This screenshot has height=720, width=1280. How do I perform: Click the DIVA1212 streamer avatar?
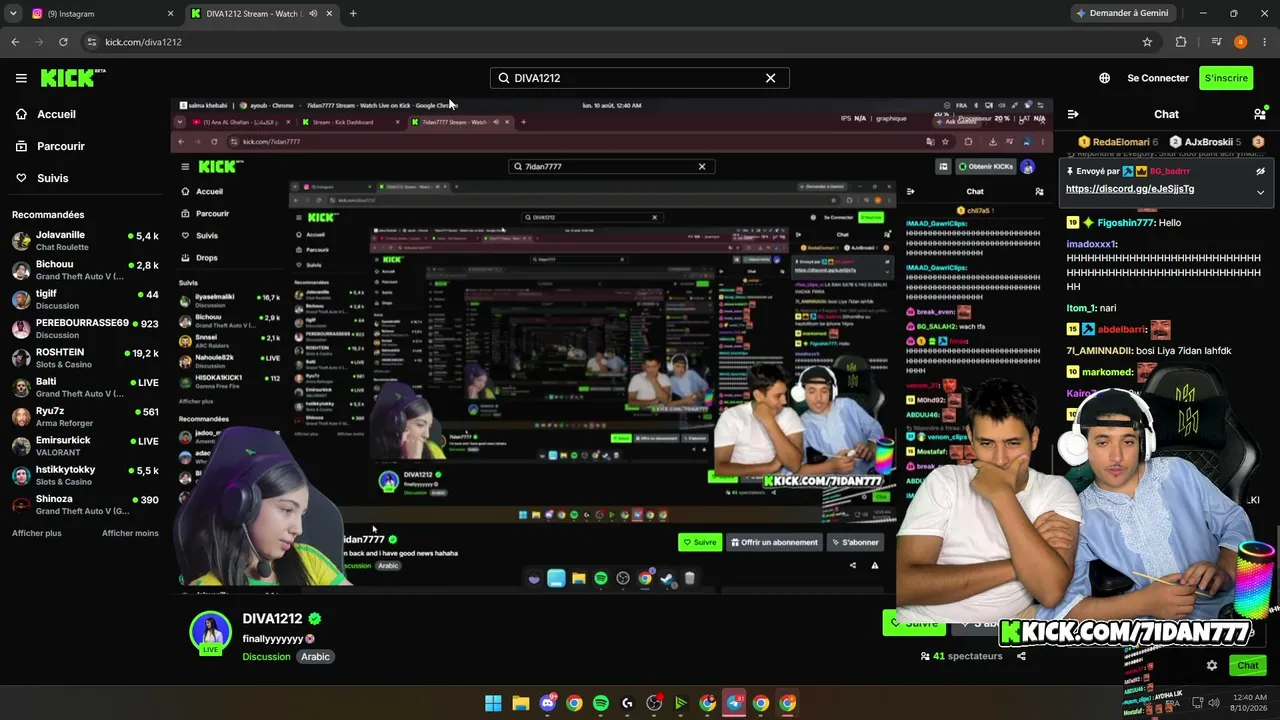click(x=210, y=631)
